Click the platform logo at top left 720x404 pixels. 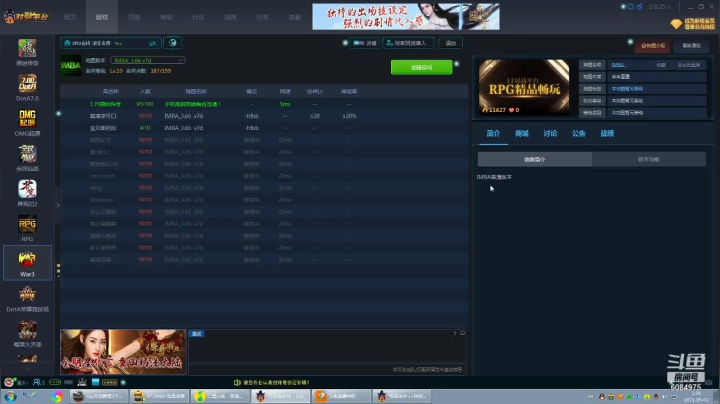pyautogui.click(x=26, y=17)
